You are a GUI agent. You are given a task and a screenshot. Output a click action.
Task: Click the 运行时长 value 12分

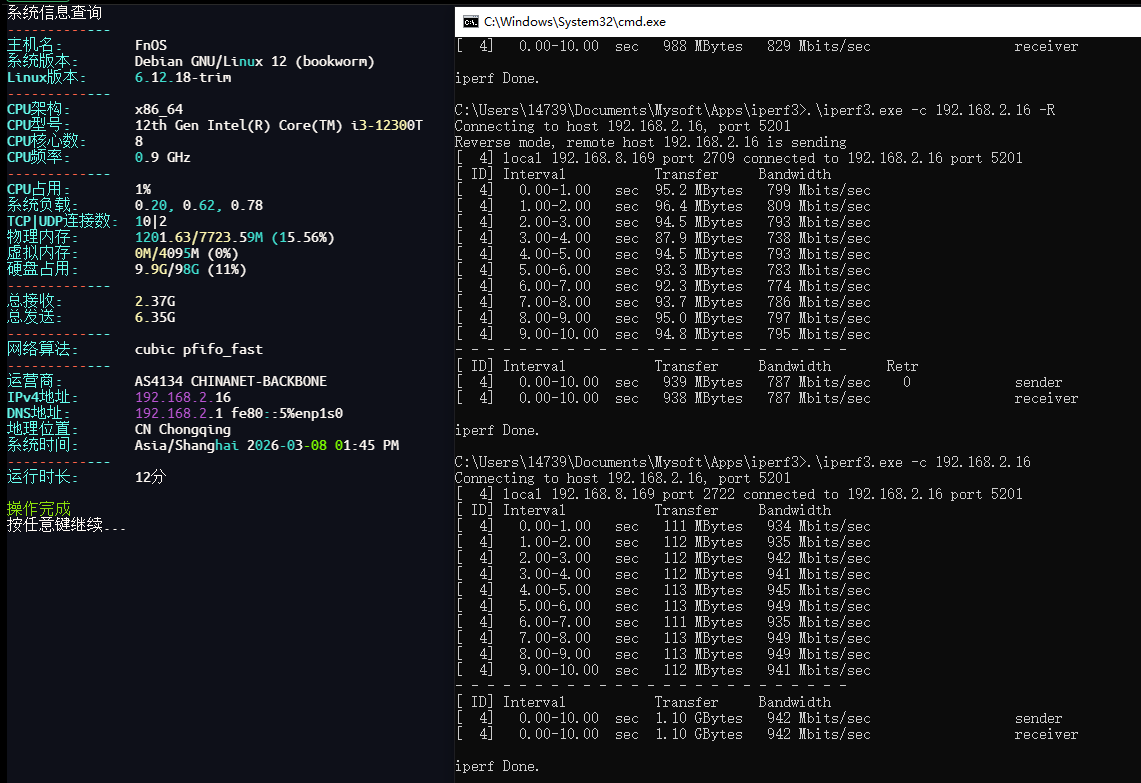click(150, 477)
